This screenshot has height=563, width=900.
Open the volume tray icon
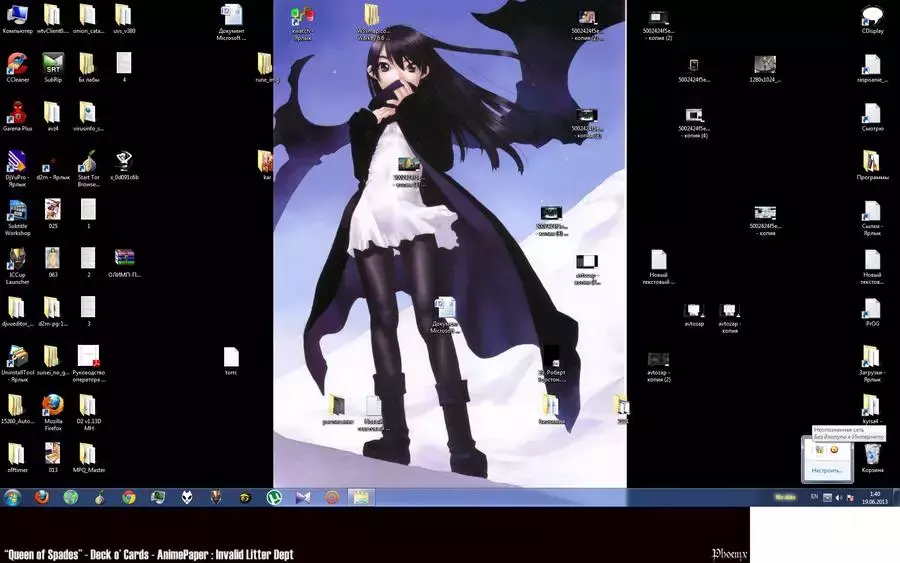click(839, 498)
